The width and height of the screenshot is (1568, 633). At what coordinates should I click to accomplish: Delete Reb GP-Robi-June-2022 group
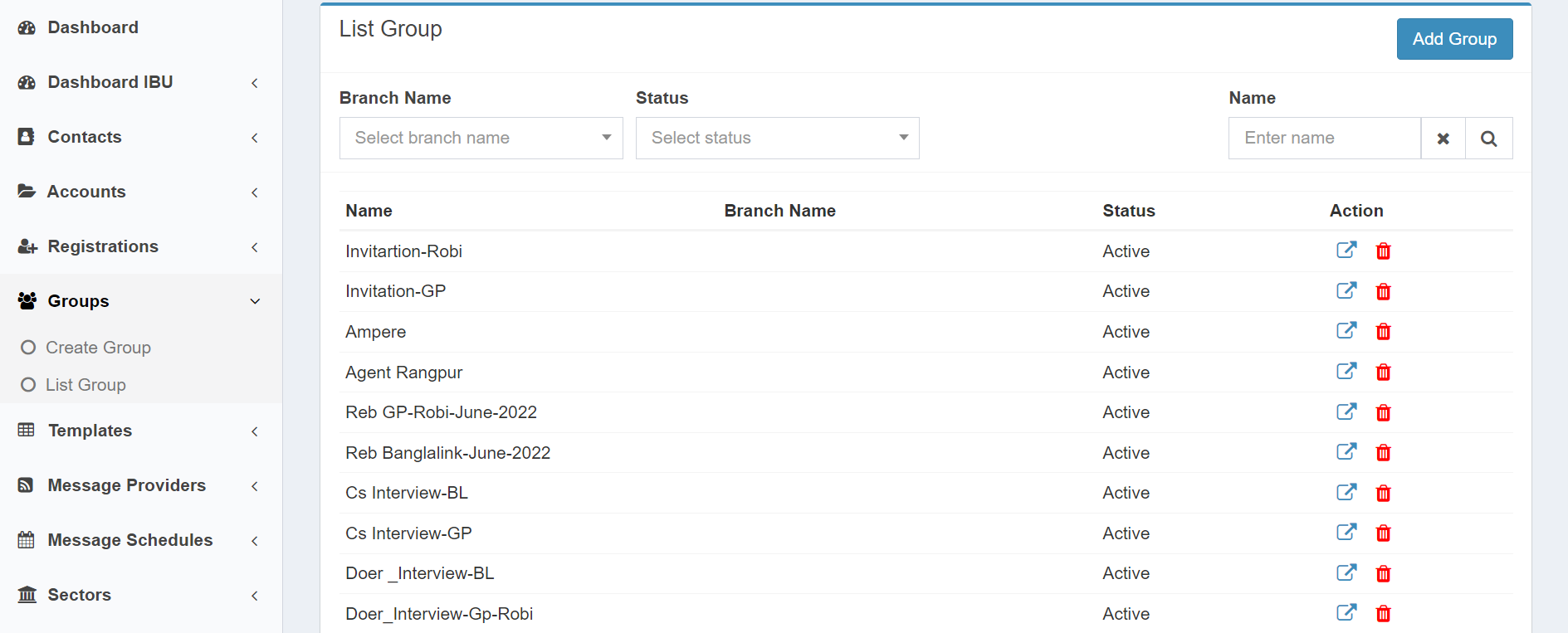point(1383,413)
